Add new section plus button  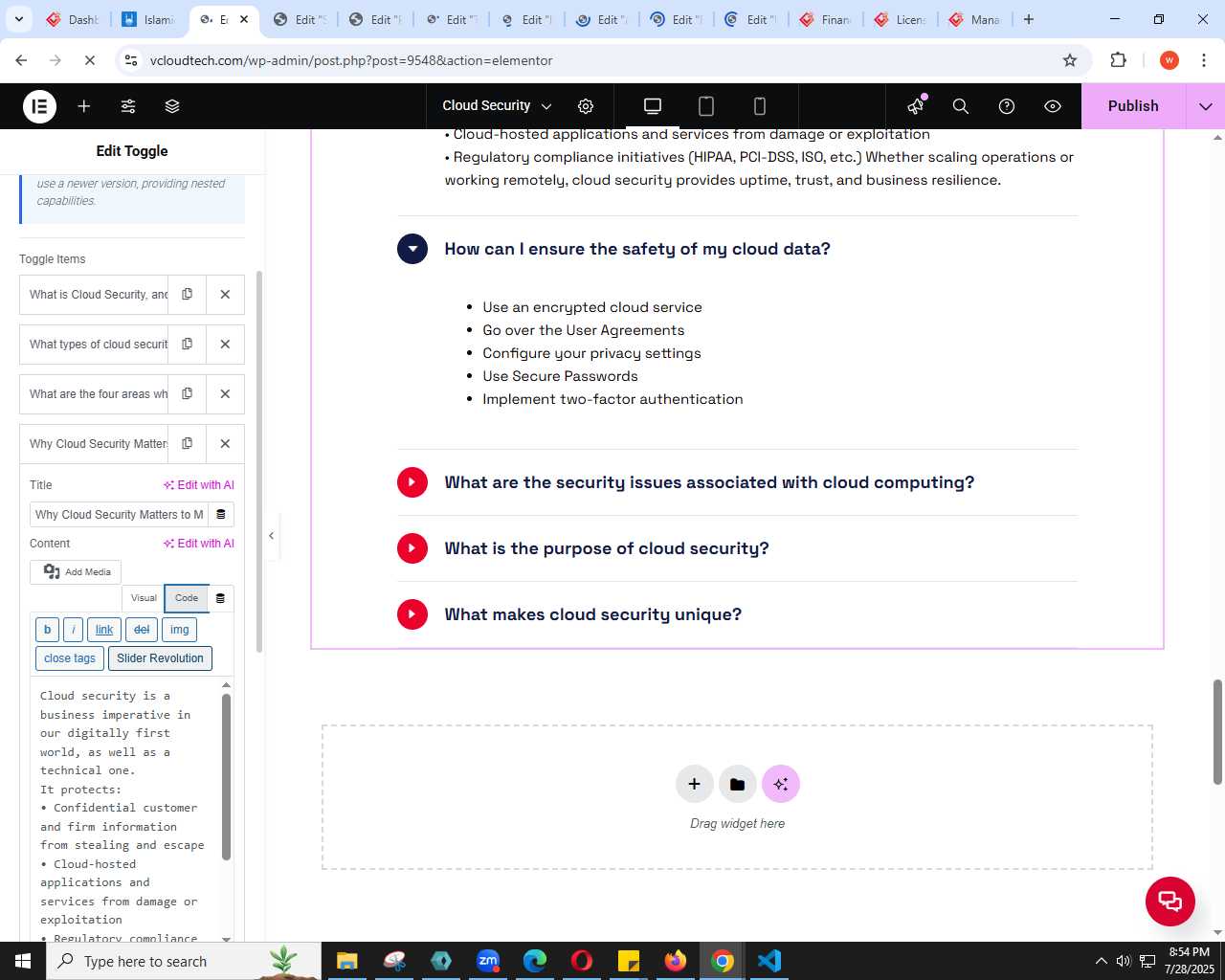(x=694, y=784)
